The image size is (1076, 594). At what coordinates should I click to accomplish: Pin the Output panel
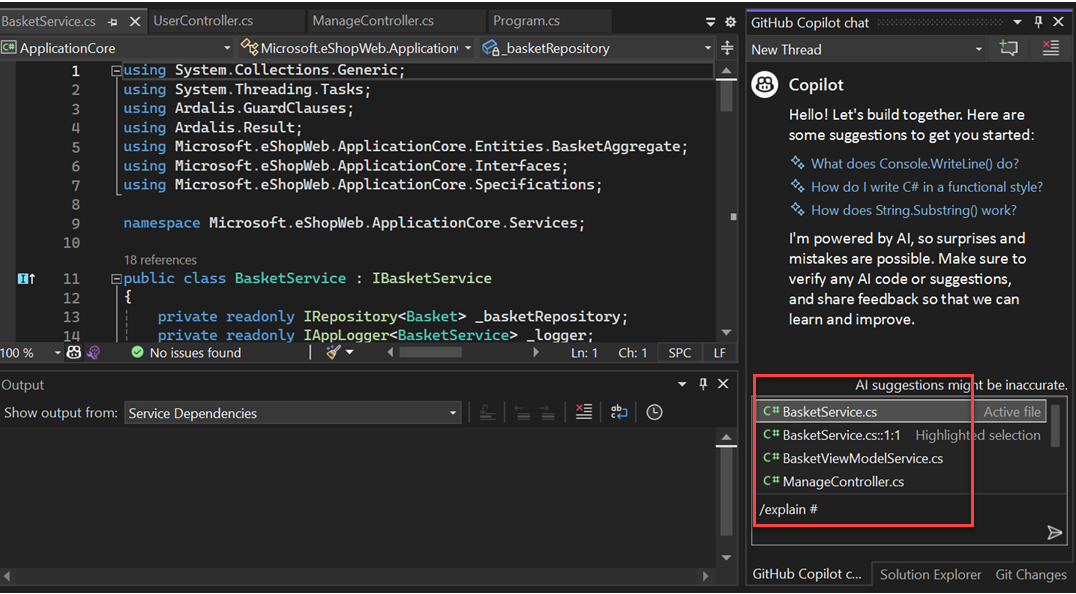click(x=703, y=384)
